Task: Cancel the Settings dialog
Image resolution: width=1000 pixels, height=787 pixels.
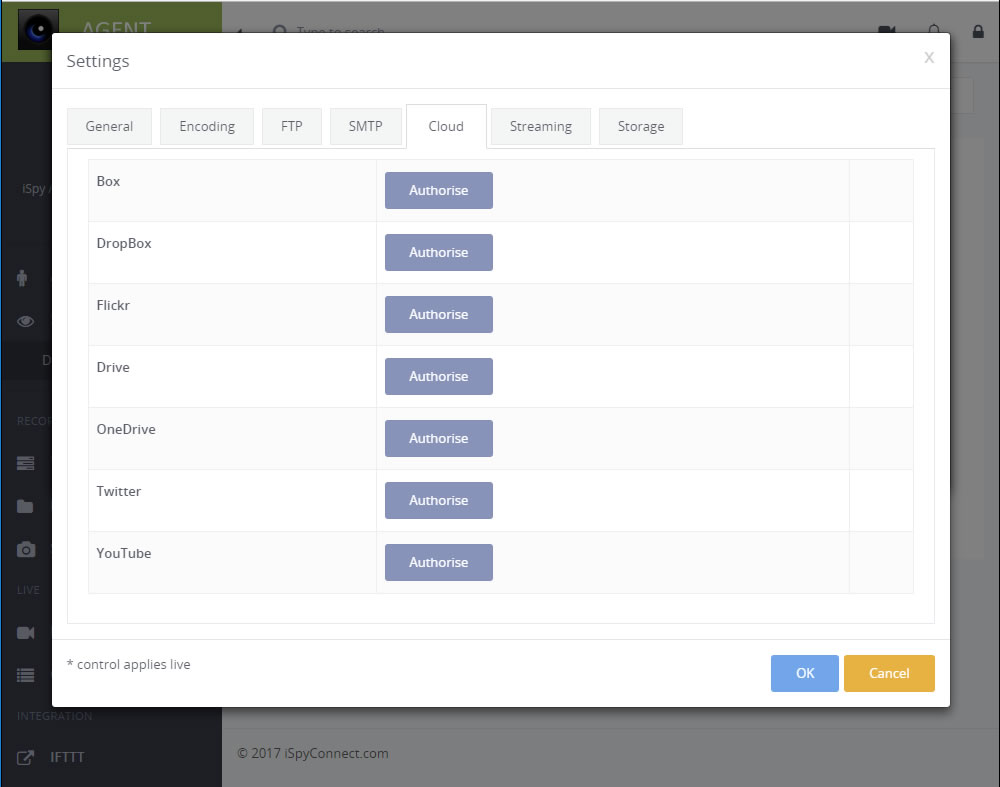Action: click(889, 673)
